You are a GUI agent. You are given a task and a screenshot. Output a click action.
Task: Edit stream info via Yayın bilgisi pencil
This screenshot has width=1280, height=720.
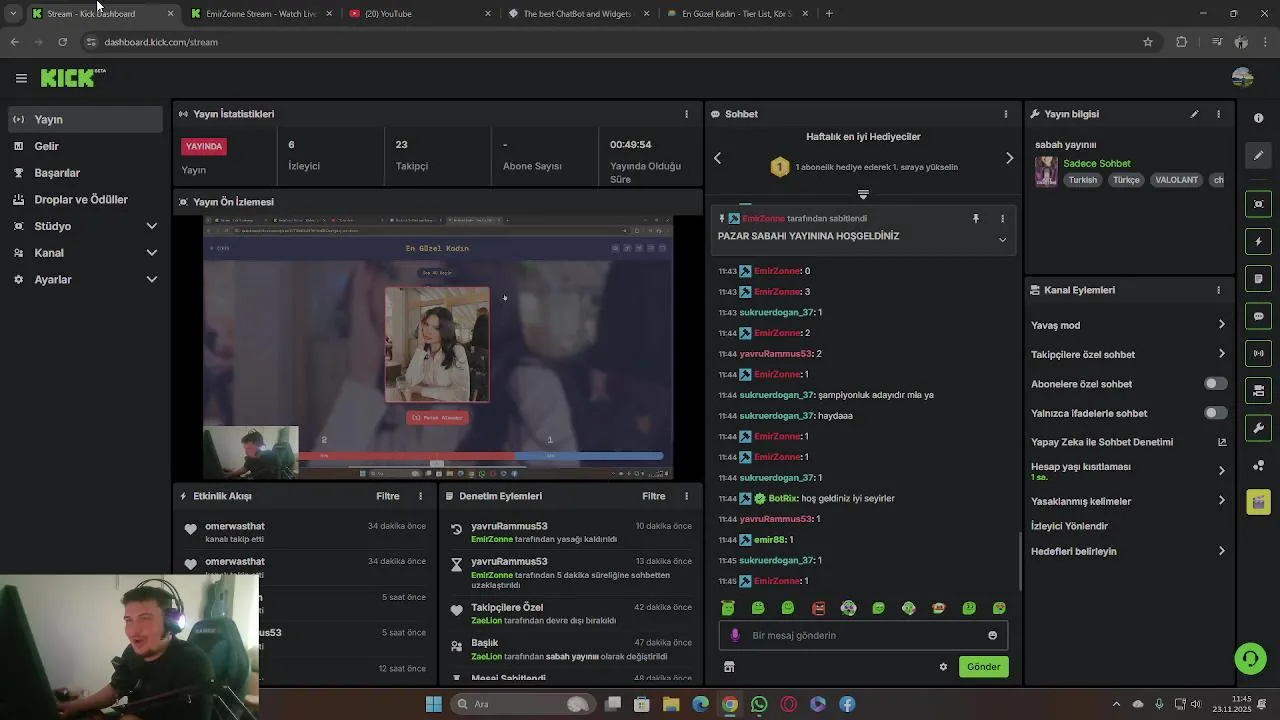click(1194, 114)
